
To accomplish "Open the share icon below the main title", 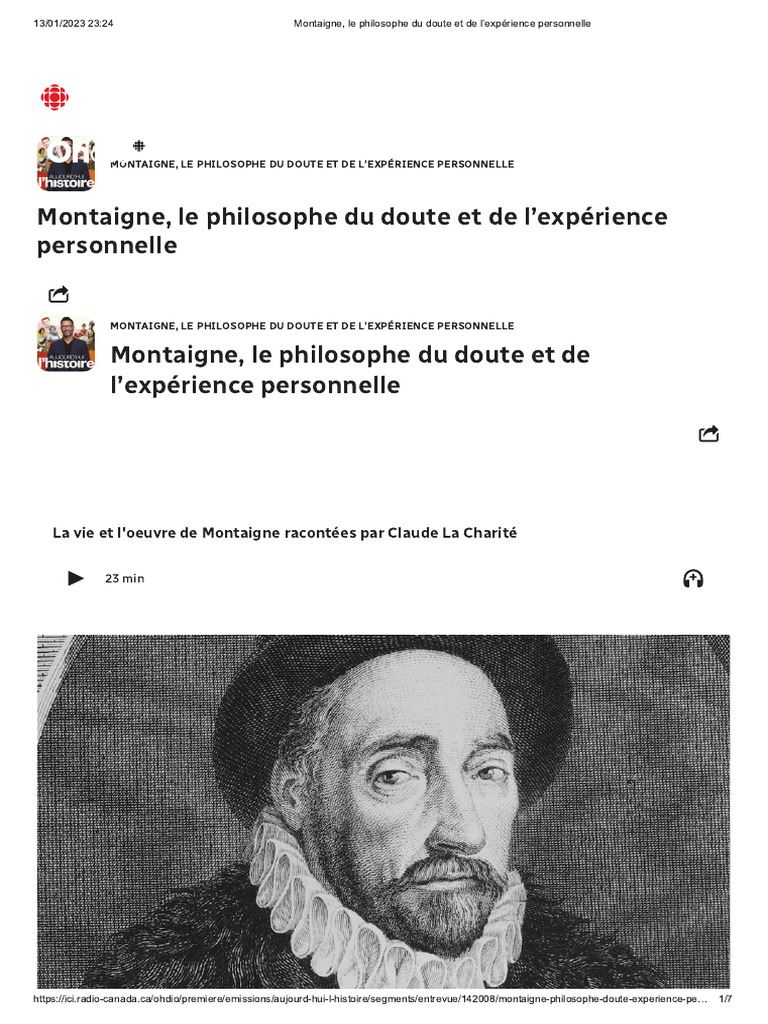I will pos(59,295).
